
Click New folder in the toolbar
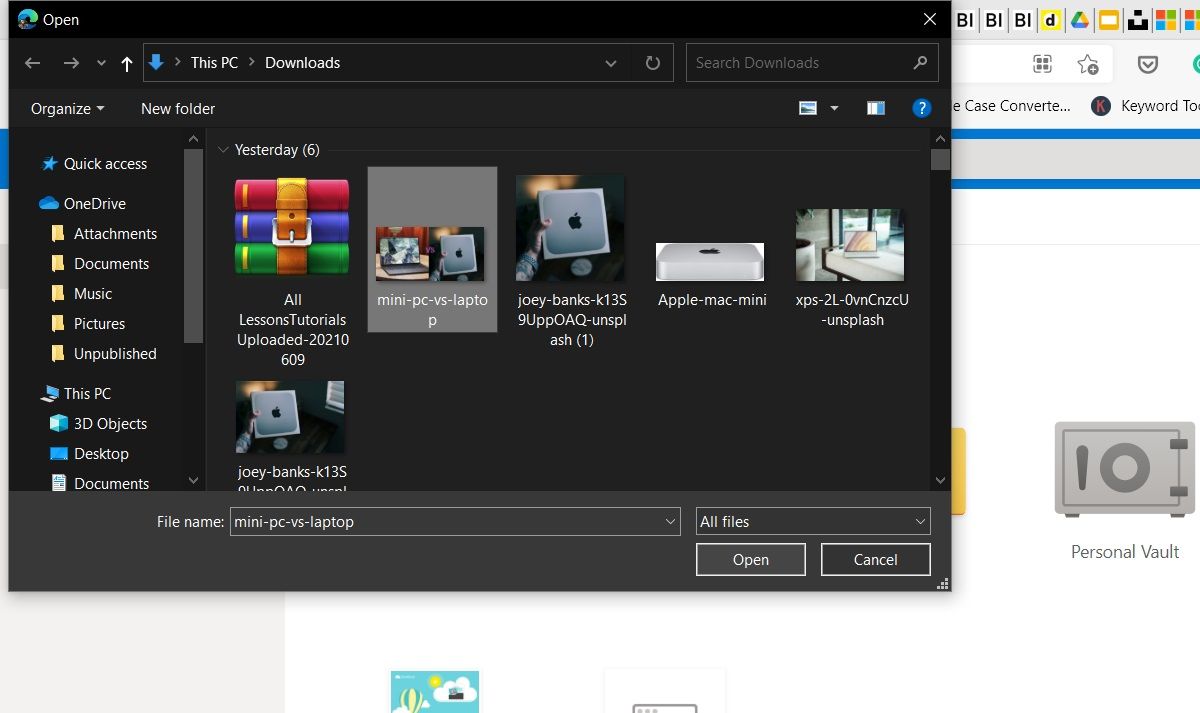(x=178, y=108)
